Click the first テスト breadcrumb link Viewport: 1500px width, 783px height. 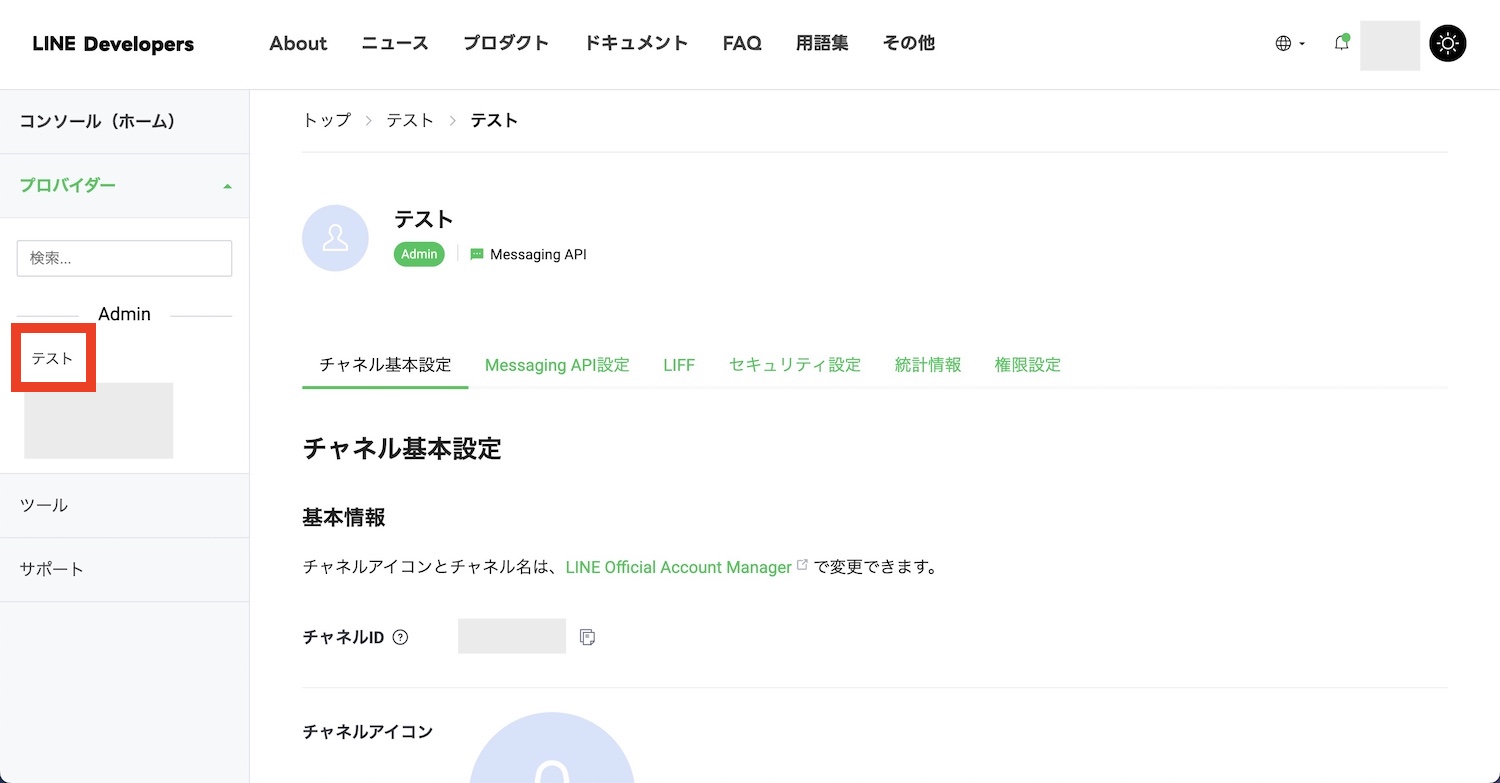(410, 120)
